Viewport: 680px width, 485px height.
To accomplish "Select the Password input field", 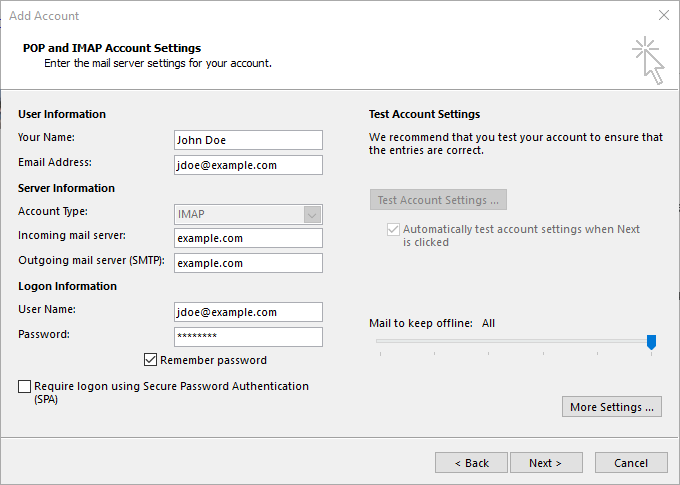I will (248, 337).
